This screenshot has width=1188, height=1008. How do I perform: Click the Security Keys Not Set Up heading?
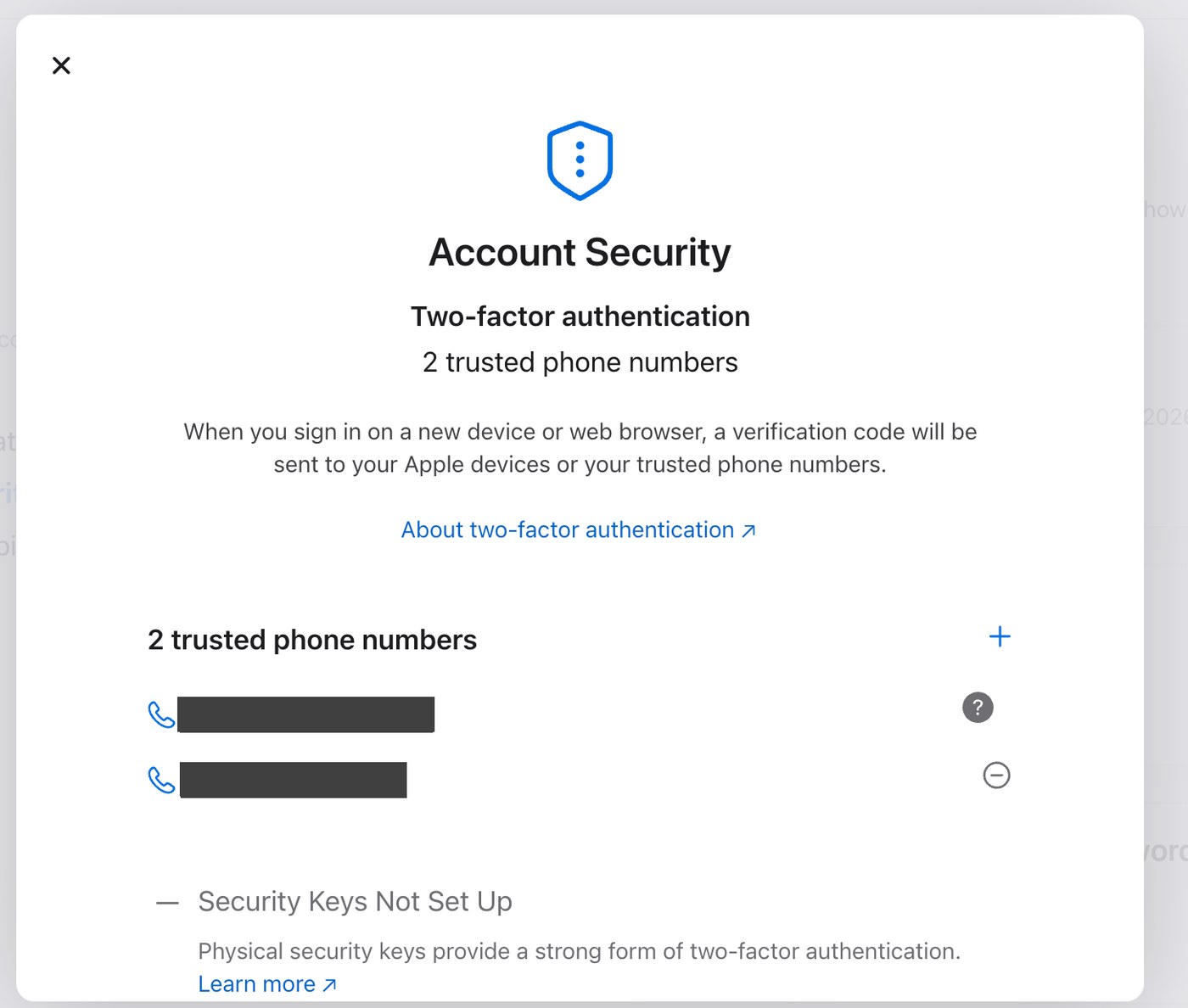point(355,901)
